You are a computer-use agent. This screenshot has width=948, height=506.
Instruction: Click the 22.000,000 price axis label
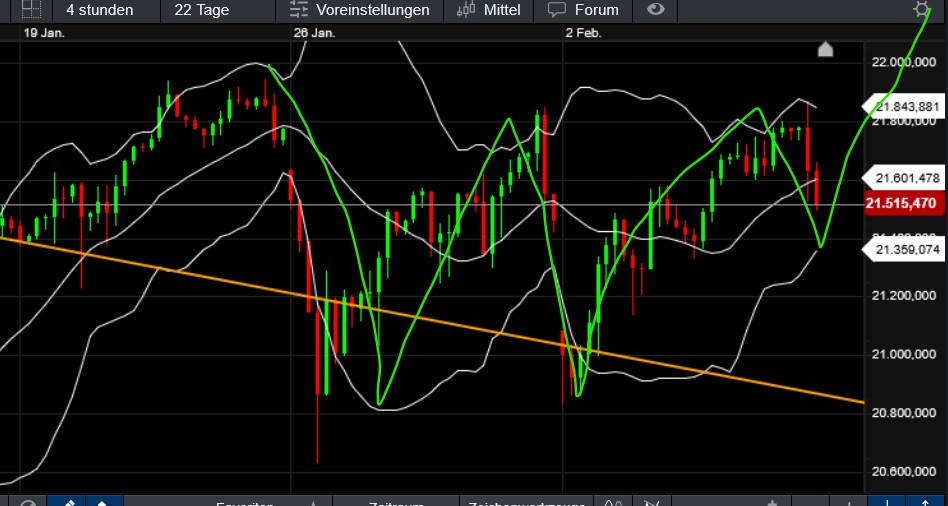(x=905, y=63)
